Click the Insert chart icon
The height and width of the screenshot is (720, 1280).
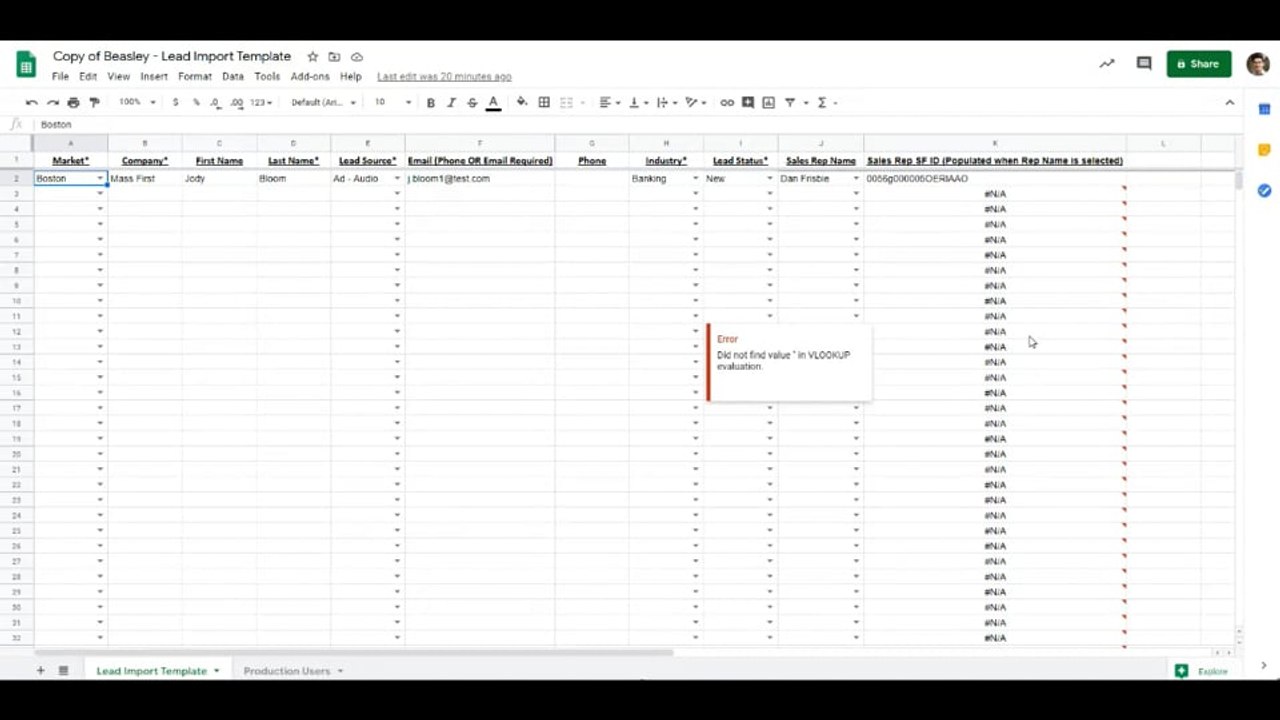coord(768,102)
